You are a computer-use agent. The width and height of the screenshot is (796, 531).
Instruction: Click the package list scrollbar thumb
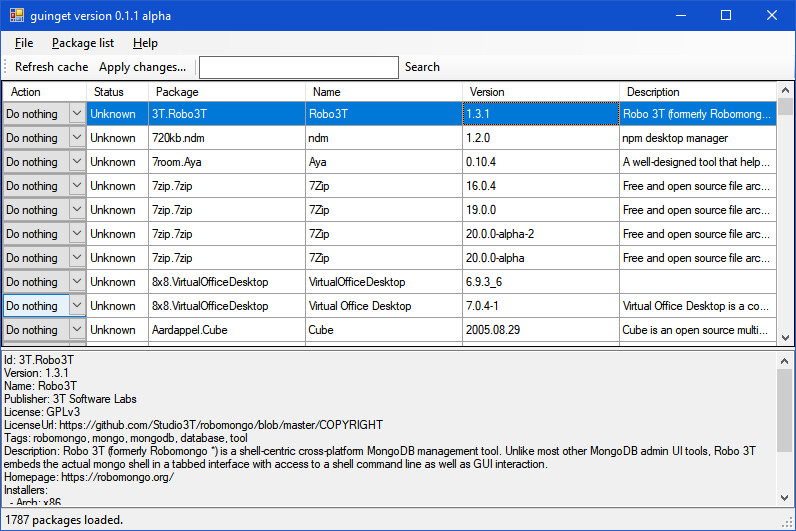tap(785, 107)
